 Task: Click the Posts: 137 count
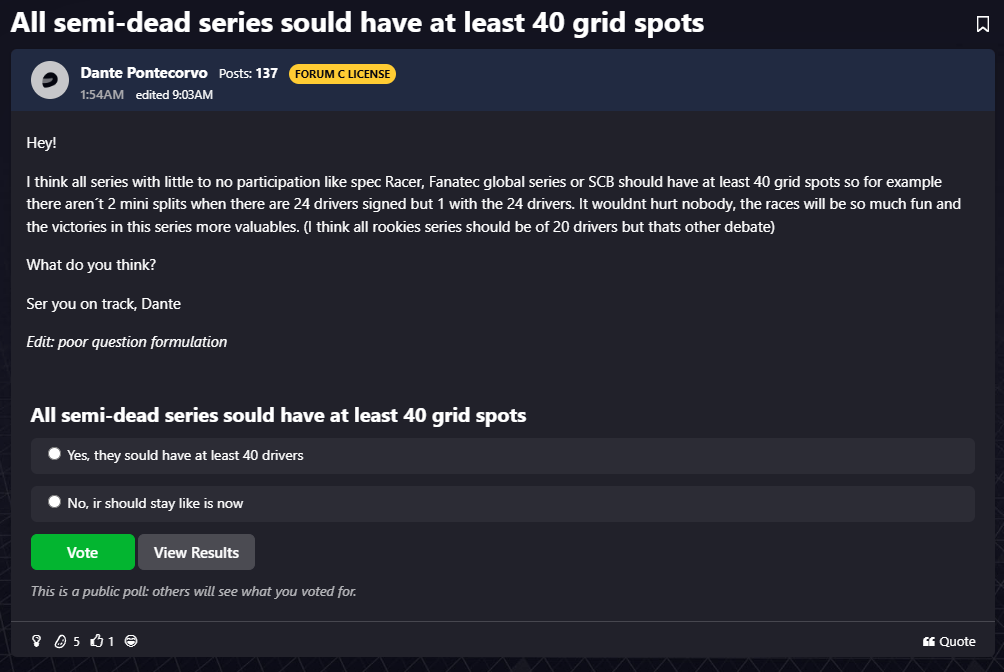coord(248,74)
